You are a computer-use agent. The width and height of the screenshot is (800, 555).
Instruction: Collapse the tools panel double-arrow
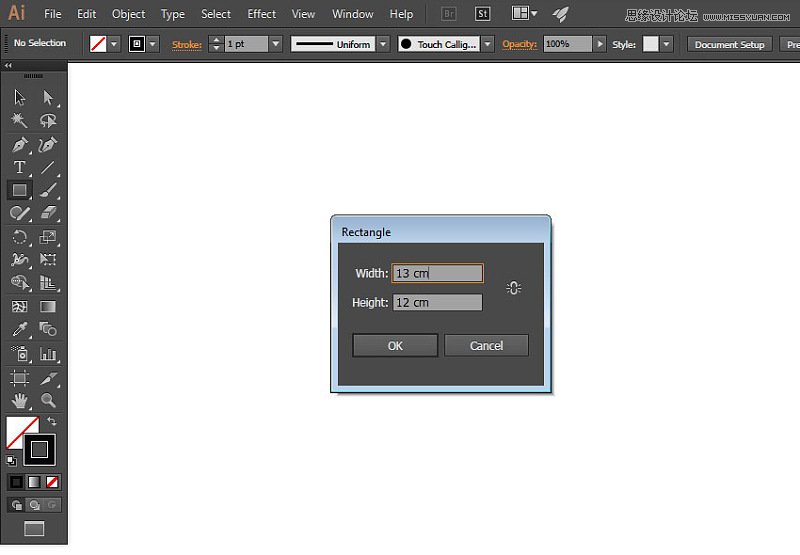[x=8, y=66]
